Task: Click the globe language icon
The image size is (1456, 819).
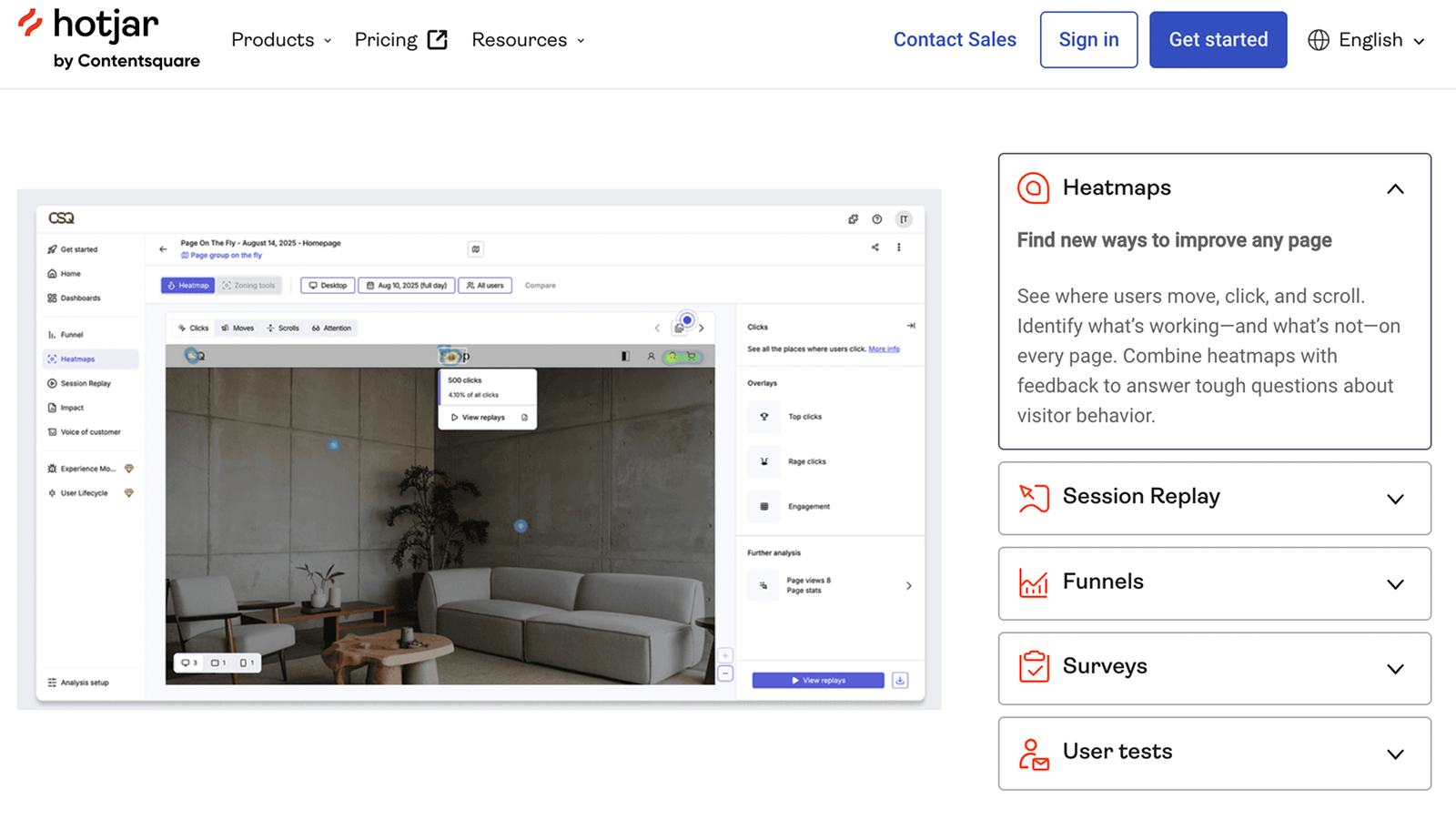Action: (1319, 40)
